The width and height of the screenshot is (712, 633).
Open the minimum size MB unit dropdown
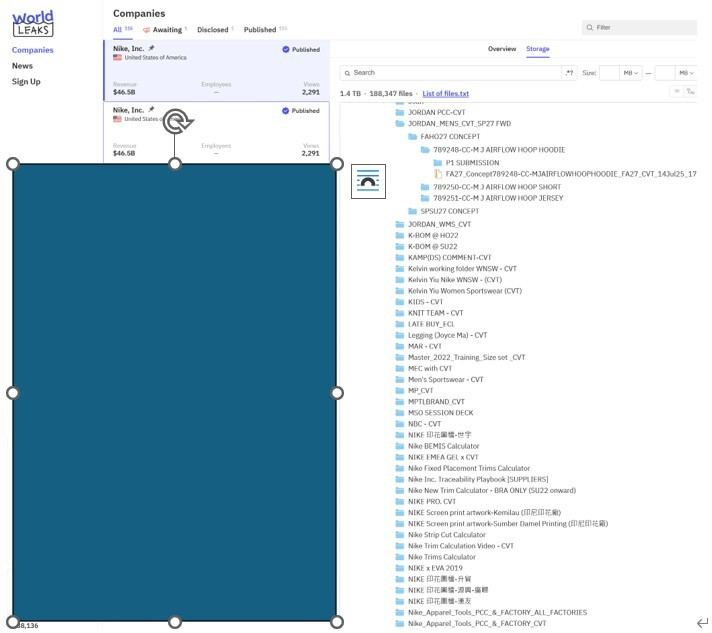click(x=632, y=73)
